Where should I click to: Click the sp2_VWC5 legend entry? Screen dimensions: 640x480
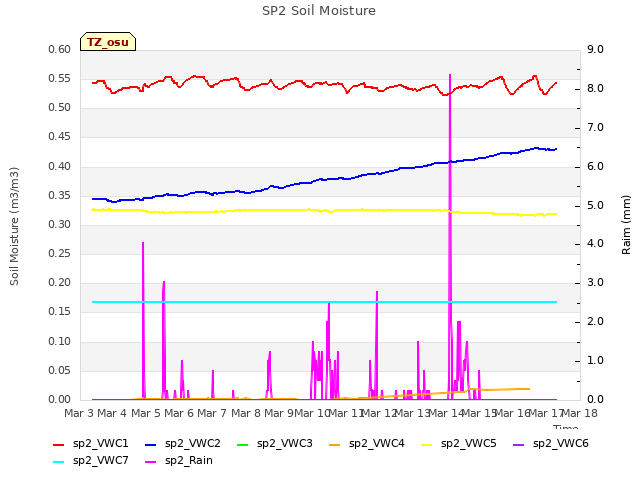pyautogui.click(x=459, y=443)
